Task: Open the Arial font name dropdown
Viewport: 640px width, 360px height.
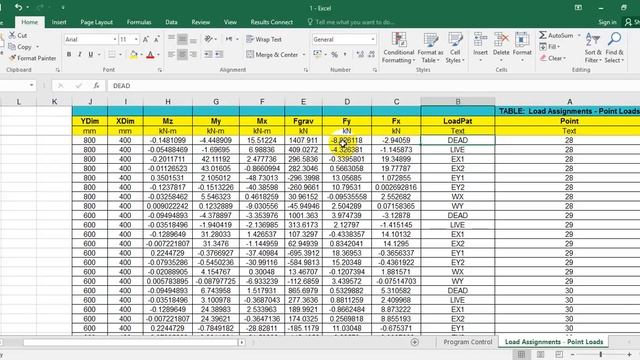Action: click(x=115, y=39)
